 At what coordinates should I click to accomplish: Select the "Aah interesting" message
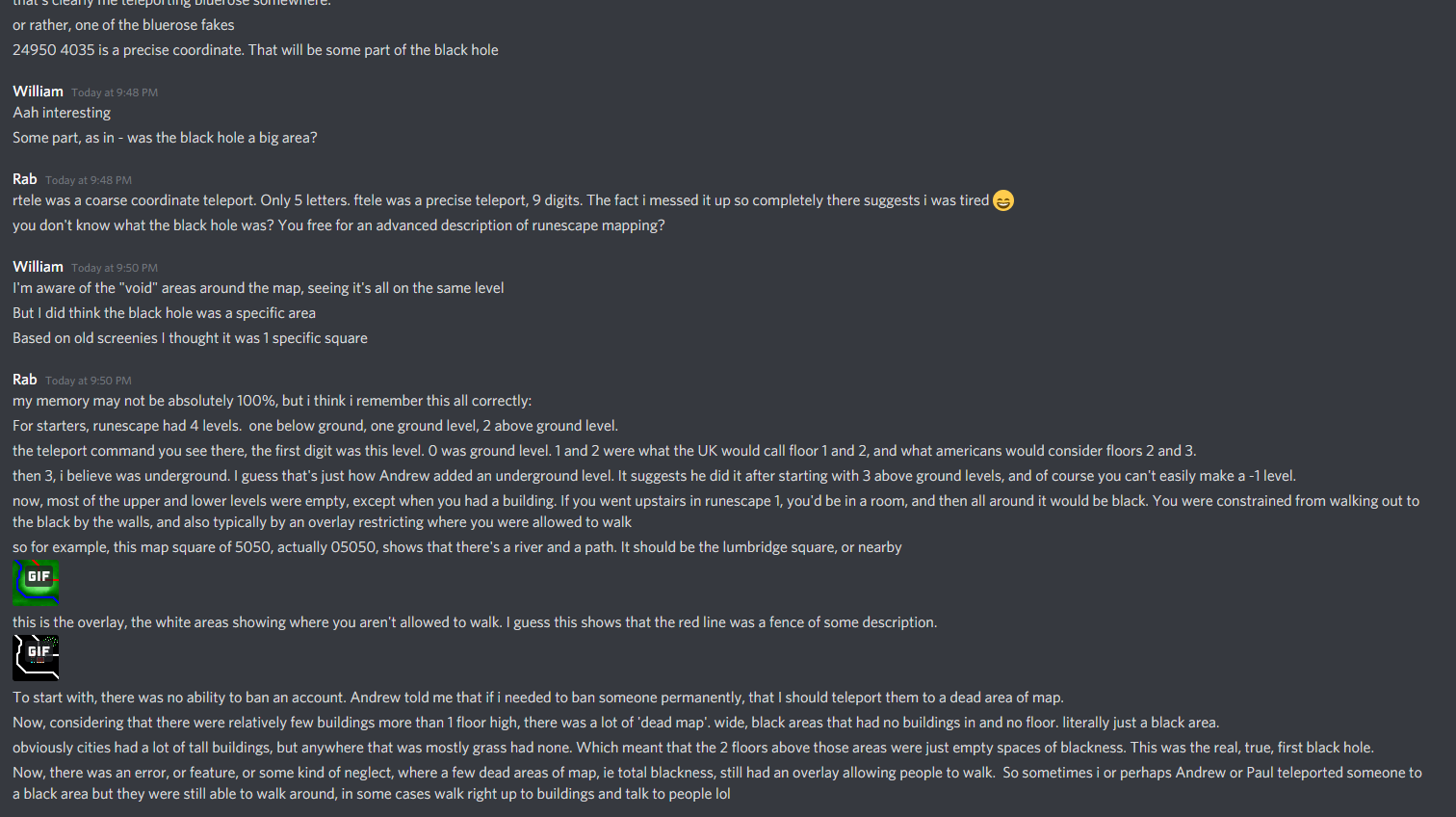click(x=62, y=113)
